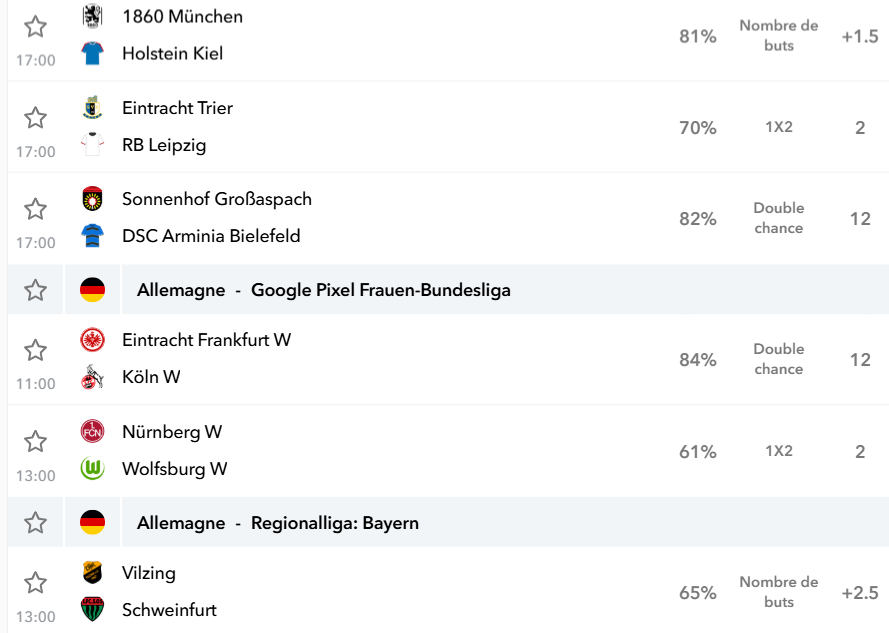Star the Eintracht Trier vs RB Leipzig match
Viewport: 889px width, 633px height.
pyautogui.click(x=35, y=117)
